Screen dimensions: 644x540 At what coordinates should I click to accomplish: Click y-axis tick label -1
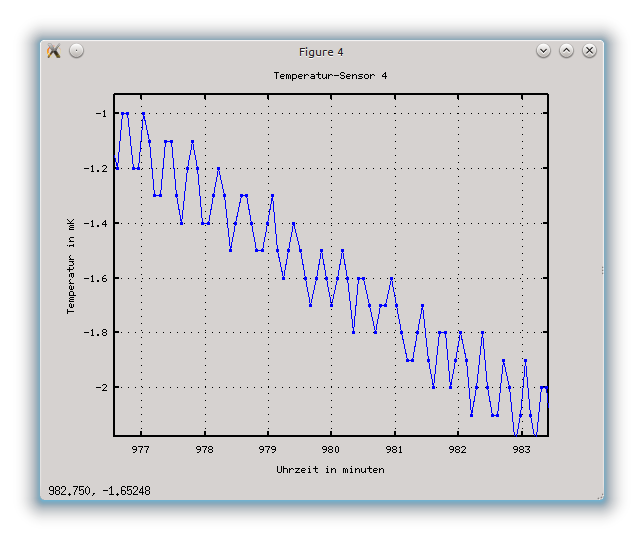pos(101,113)
